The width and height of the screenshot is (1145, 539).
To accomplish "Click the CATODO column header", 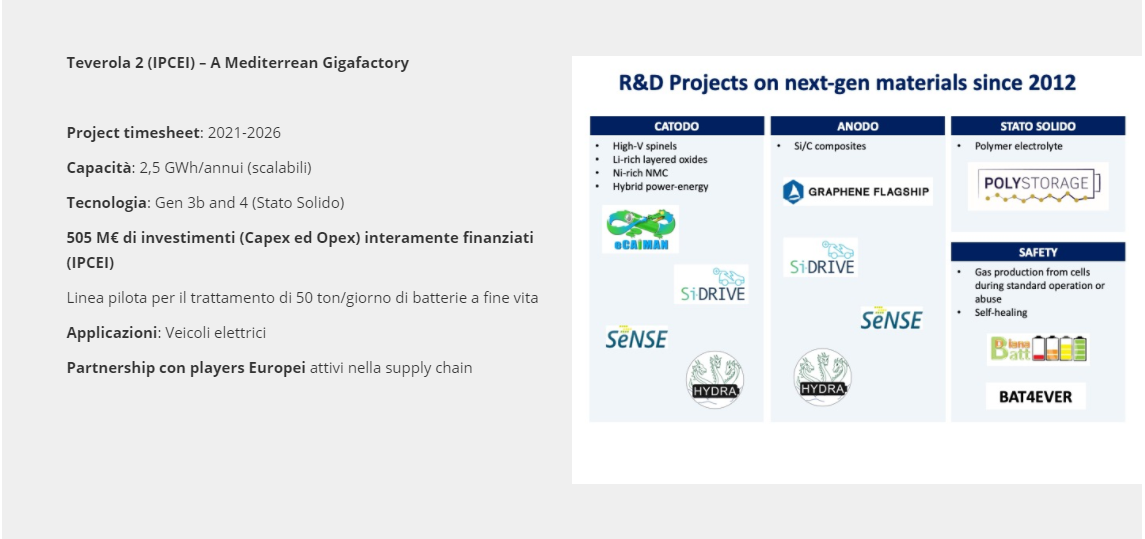I will (677, 126).
